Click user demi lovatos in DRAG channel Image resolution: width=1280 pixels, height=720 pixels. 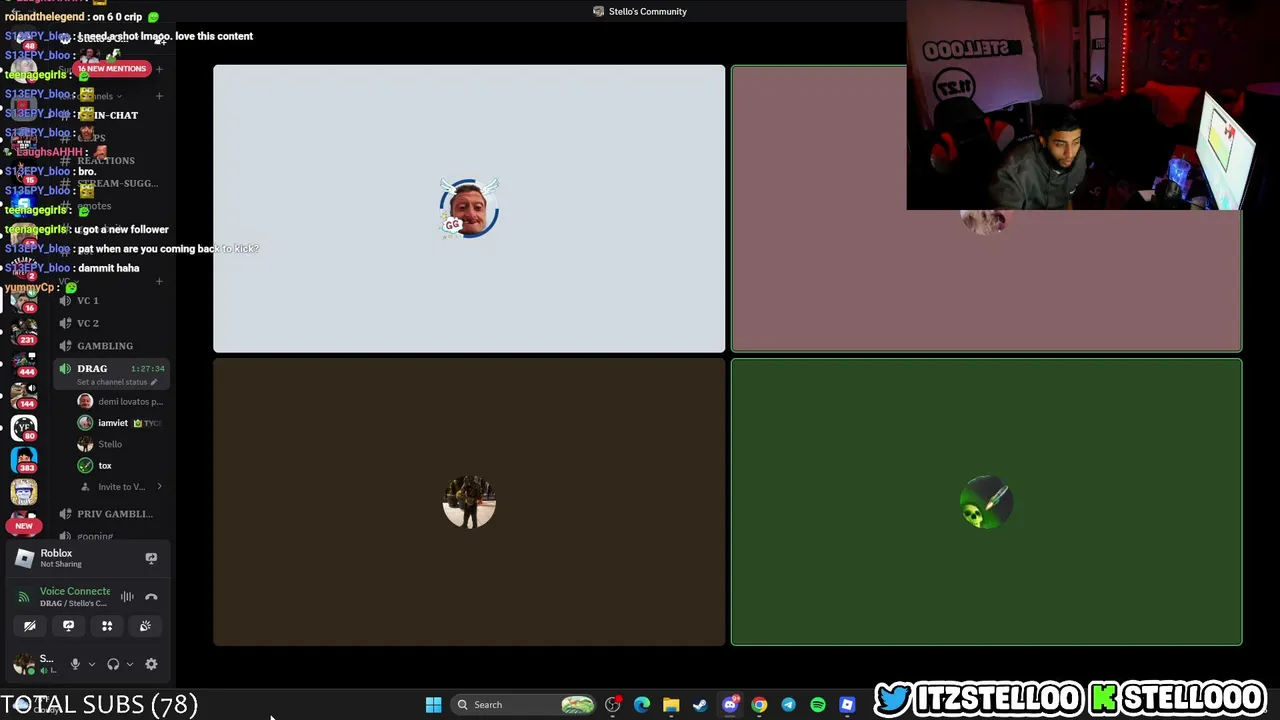(x=120, y=401)
